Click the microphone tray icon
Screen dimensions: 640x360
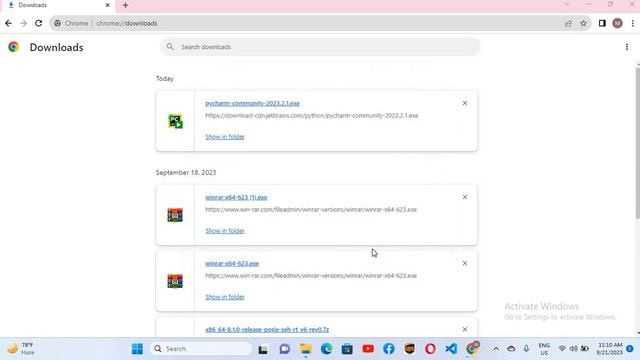[x=526, y=349]
